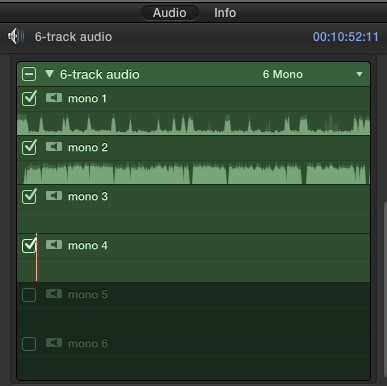Click the orange playhead line in mono 4

[x=37, y=257]
